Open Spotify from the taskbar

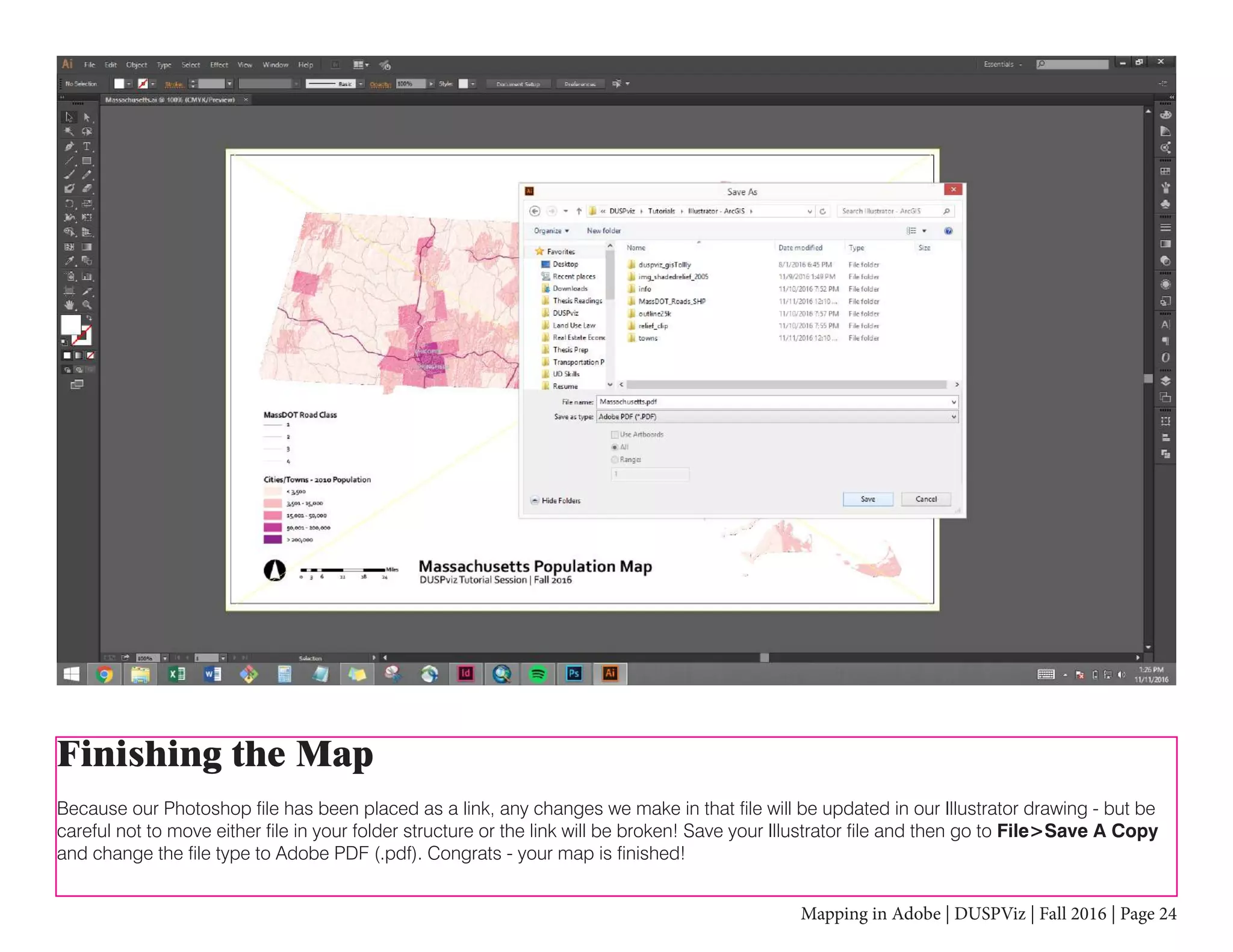pyautogui.click(x=538, y=674)
